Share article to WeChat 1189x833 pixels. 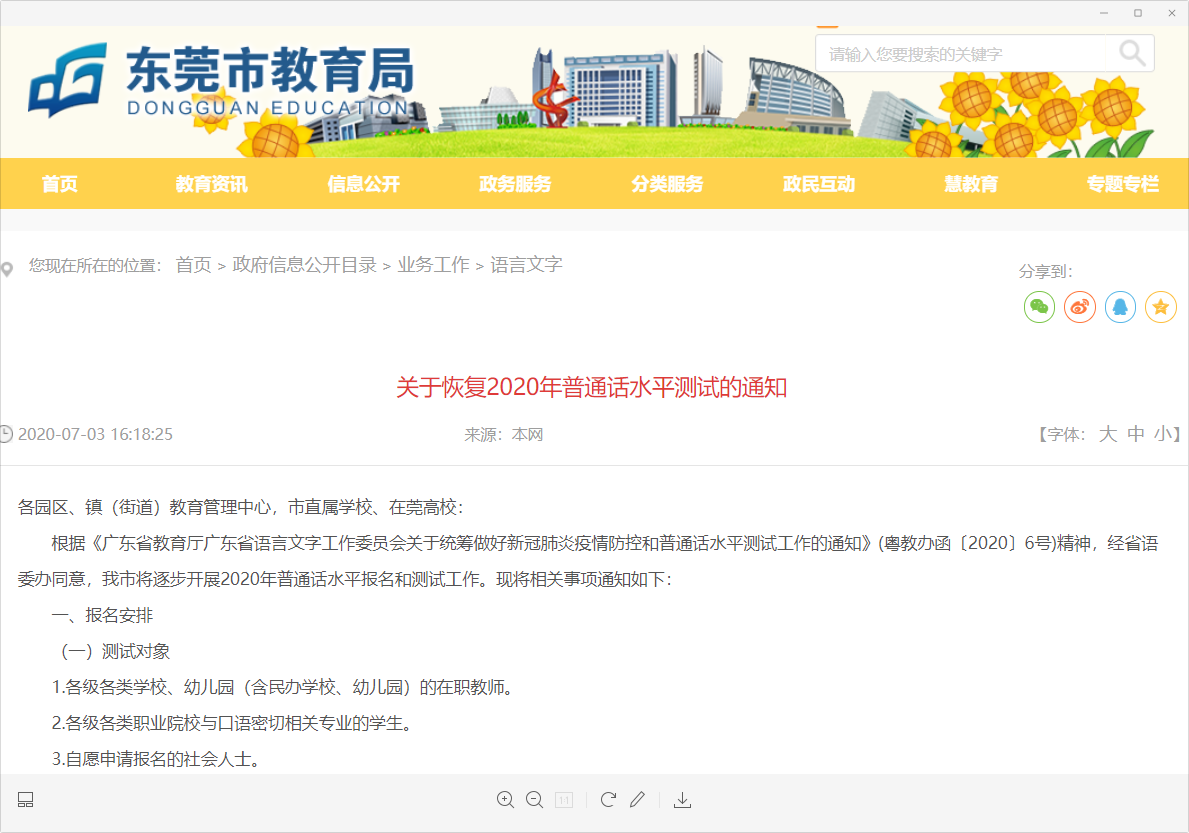1039,307
